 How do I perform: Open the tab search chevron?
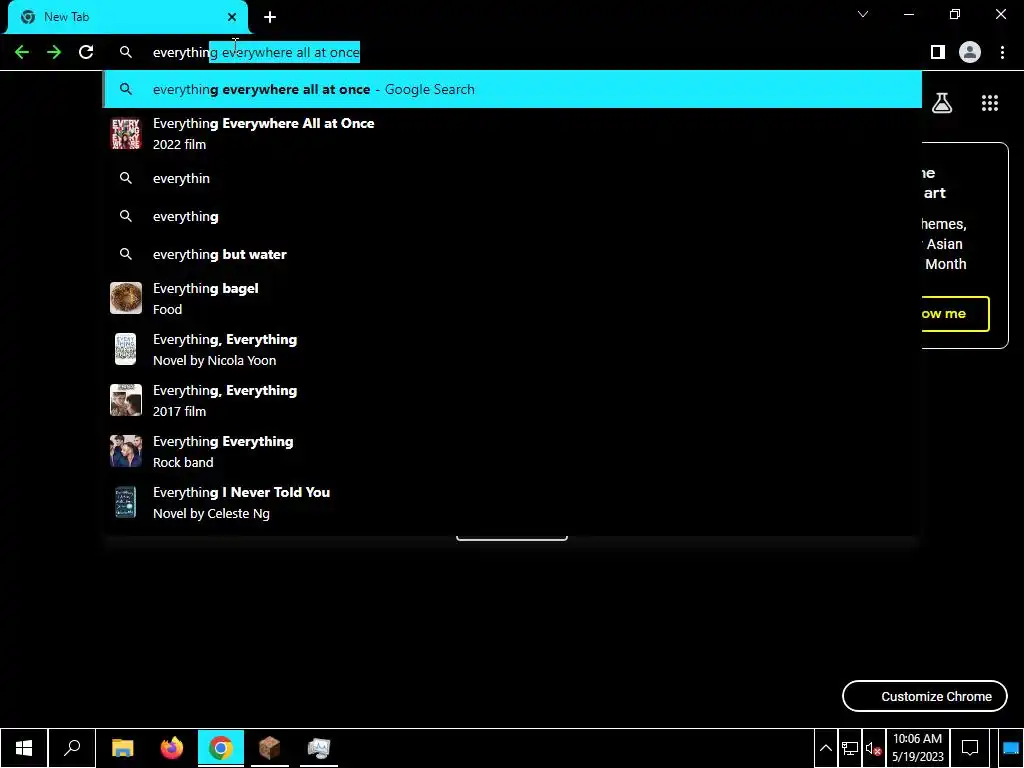click(863, 14)
